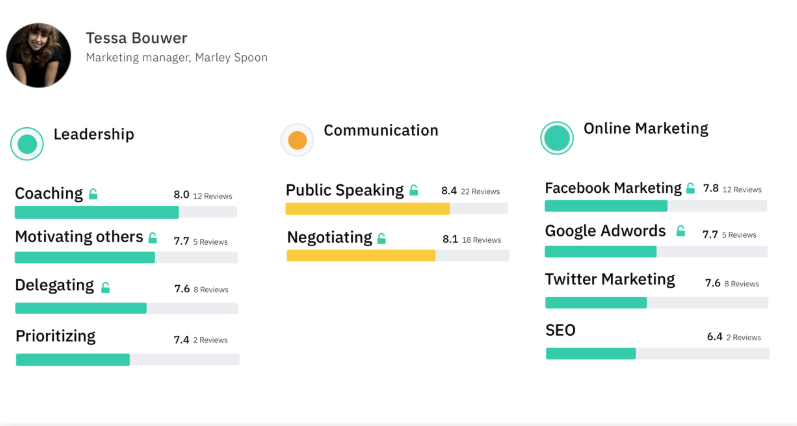This screenshot has width=797, height=426.
Task: Click the lock icon next to Coaching
Action: click(x=93, y=194)
